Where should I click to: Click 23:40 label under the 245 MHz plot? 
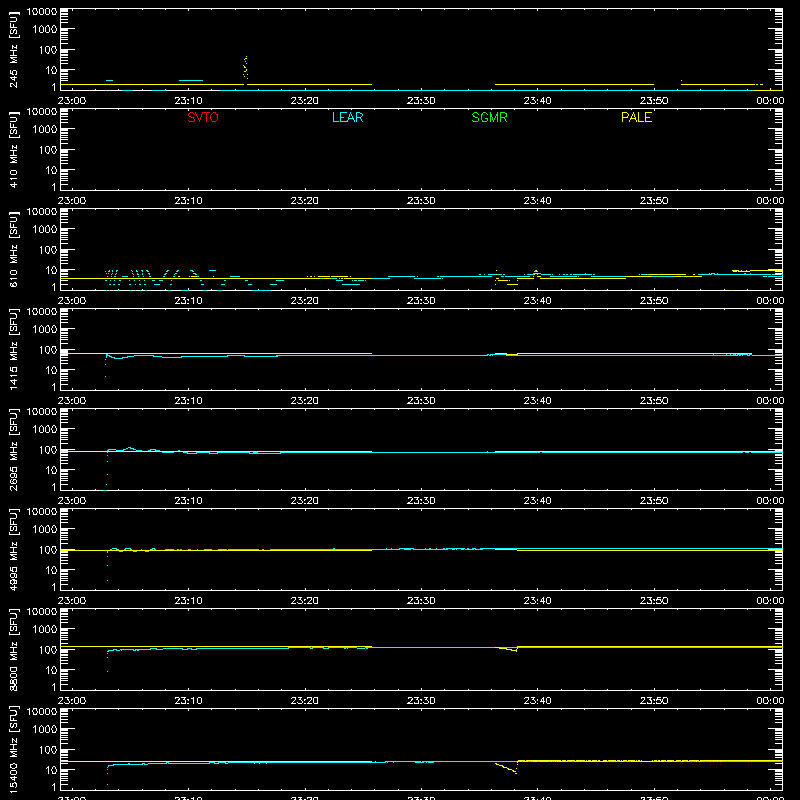[537, 101]
